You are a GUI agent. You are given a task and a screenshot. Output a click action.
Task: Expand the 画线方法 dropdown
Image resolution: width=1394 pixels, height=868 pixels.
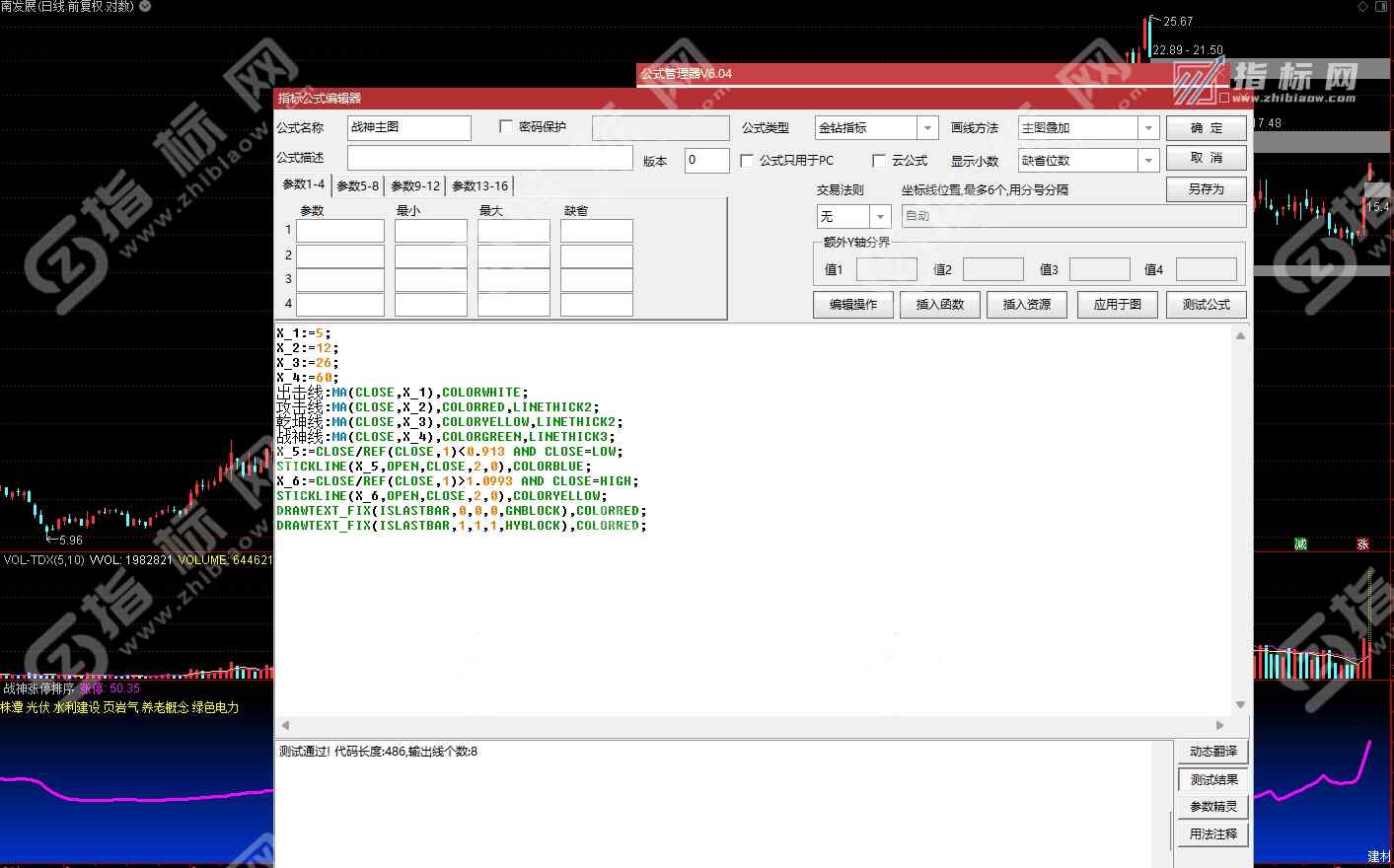pyautogui.click(x=1147, y=128)
